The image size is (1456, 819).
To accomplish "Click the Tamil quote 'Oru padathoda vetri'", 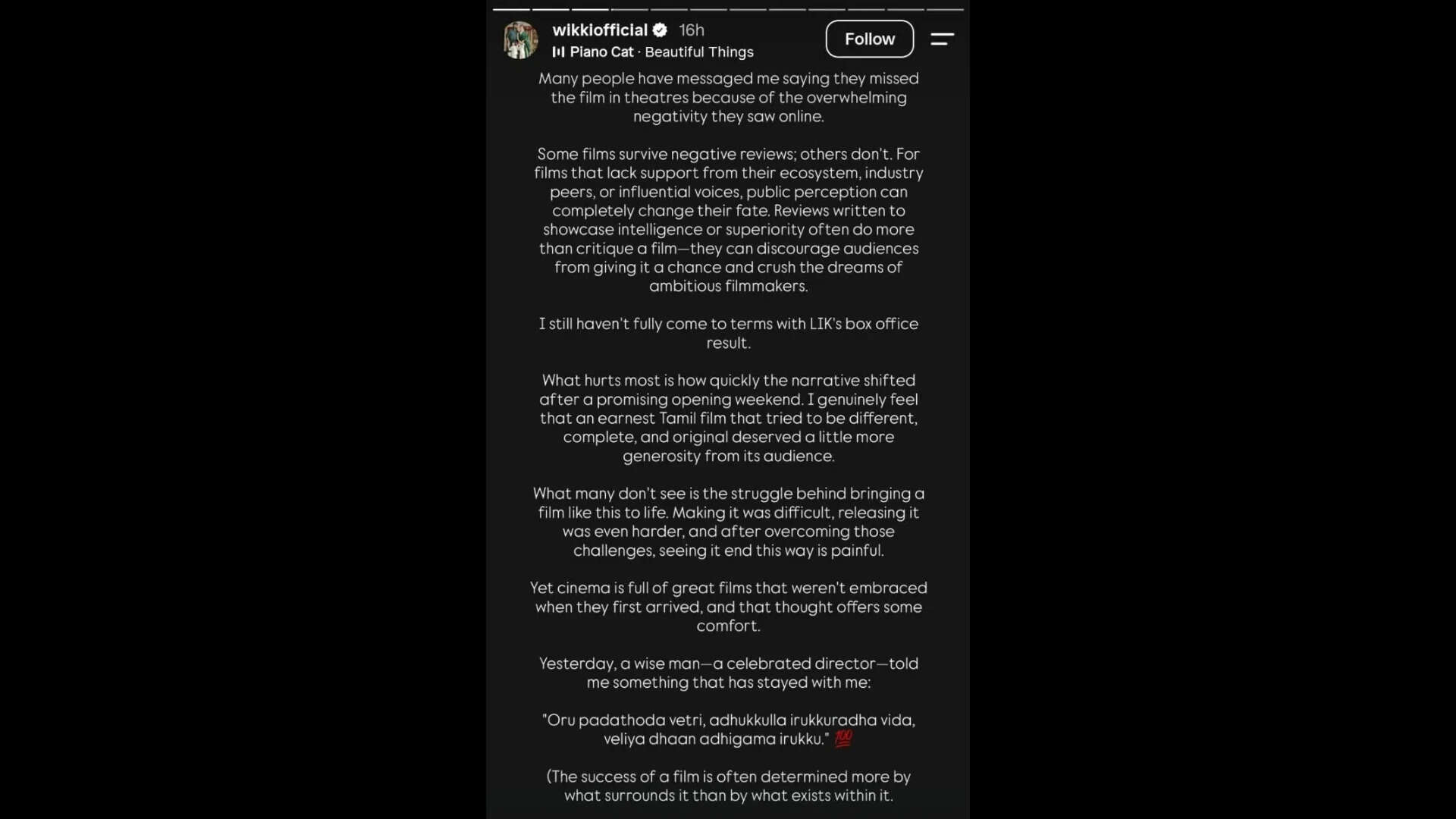I will [x=728, y=730].
